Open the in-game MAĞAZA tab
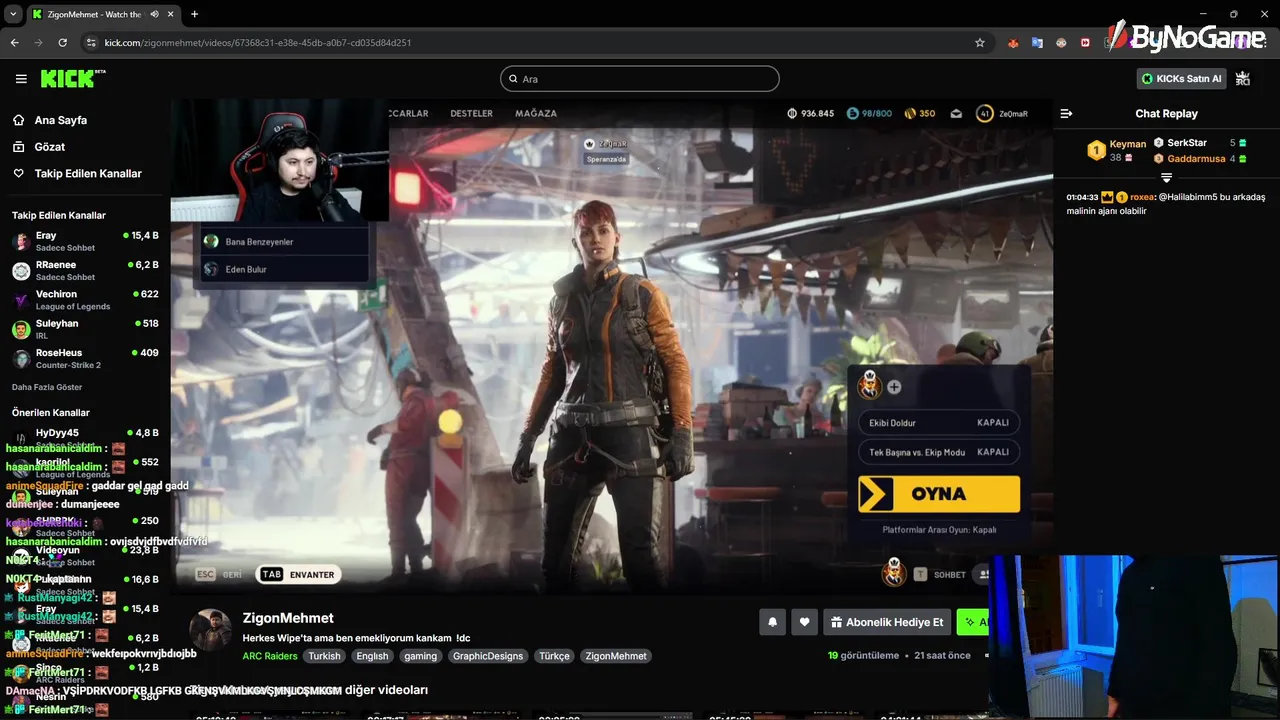Viewport: 1280px width, 720px height. (x=536, y=114)
